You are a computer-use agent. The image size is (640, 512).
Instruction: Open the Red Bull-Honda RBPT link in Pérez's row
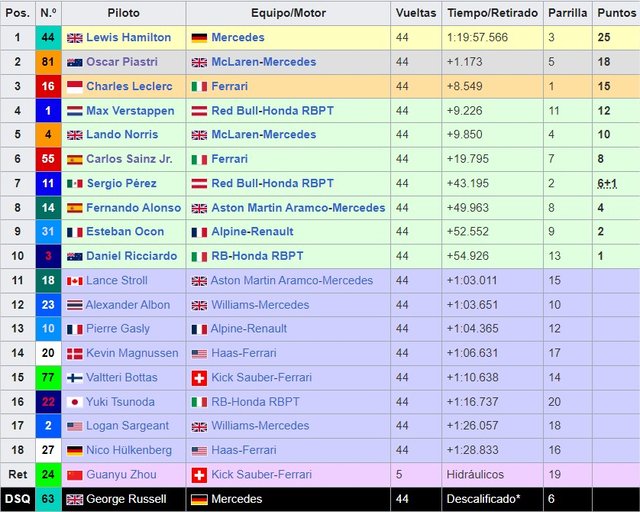[x=273, y=183]
